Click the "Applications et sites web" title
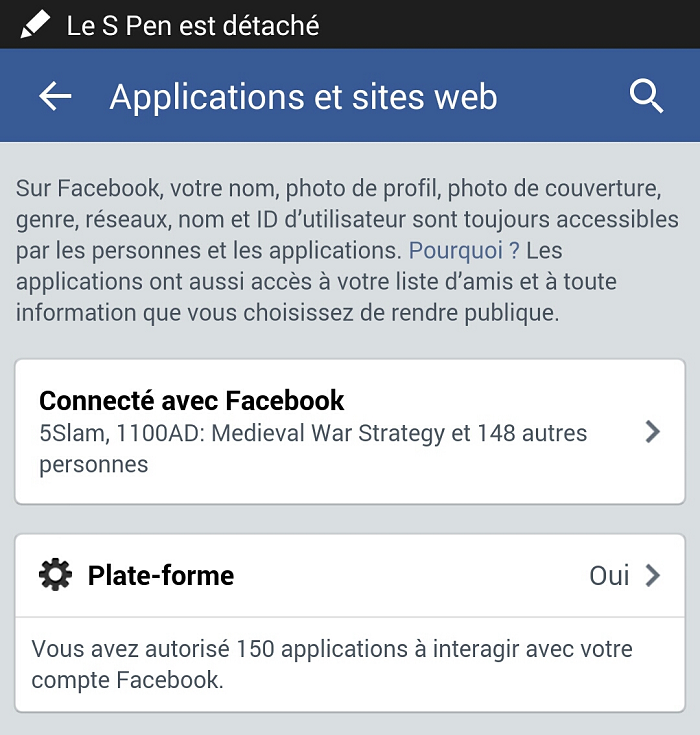Screen dimensions: 700x735 [303, 97]
